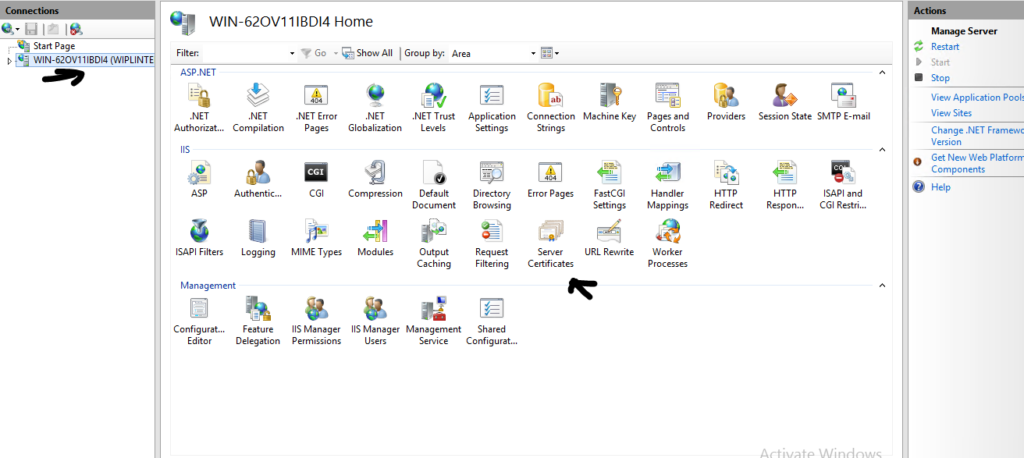Select Start Page in Connections tree
The width and height of the screenshot is (1024, 458).
pos(53,46)
